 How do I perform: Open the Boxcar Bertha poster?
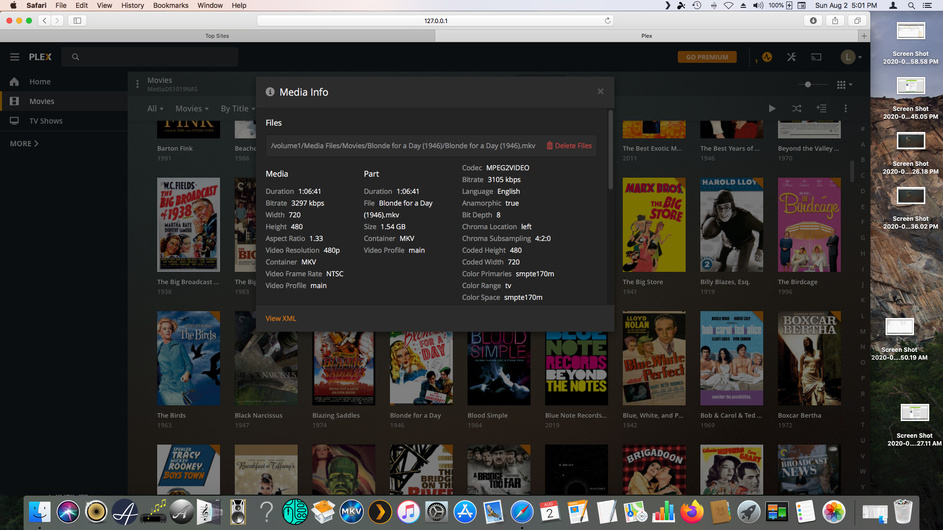(x=809, y=358)
